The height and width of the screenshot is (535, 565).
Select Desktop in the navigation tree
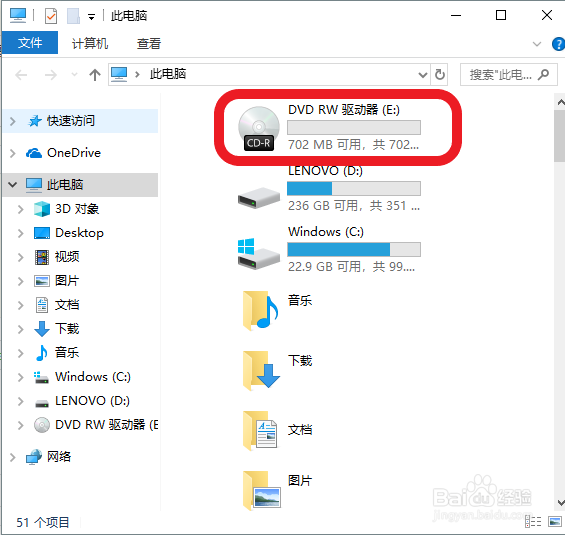(x=79, y=233)
